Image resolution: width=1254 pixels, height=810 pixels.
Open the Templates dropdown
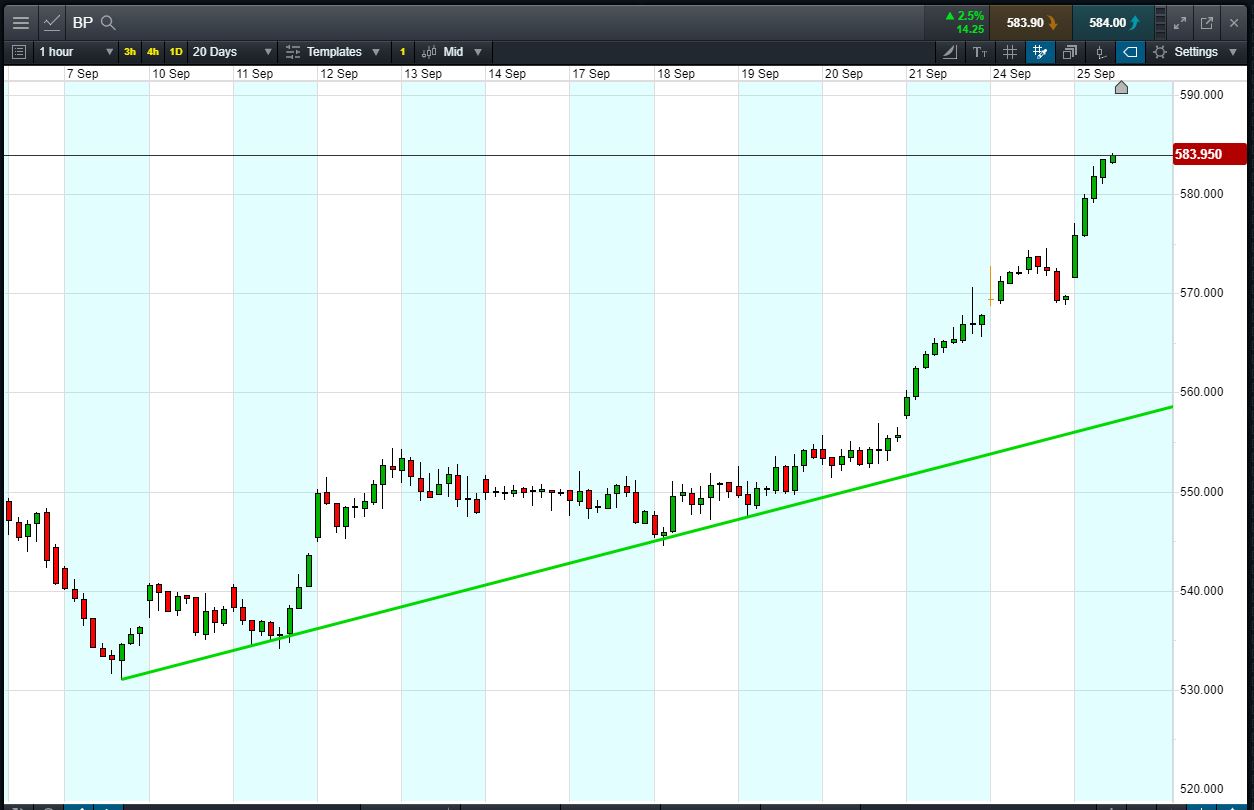tap(333, 52)
